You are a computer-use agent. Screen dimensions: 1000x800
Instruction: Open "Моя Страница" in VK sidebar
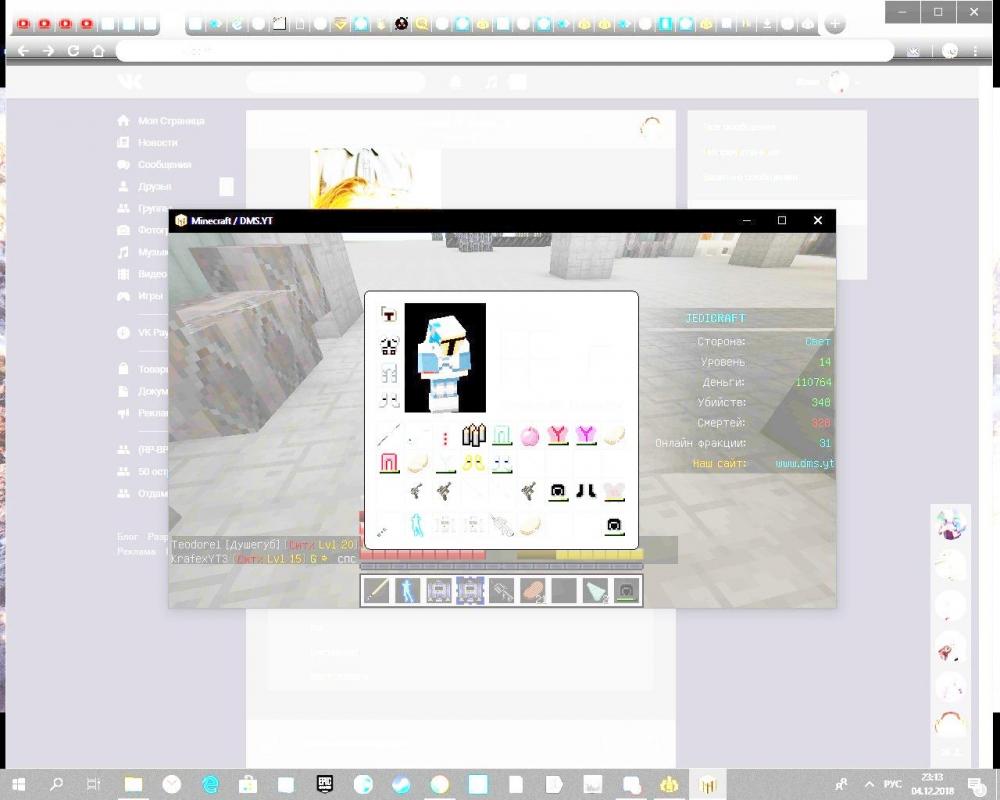(x=170, y=120)
